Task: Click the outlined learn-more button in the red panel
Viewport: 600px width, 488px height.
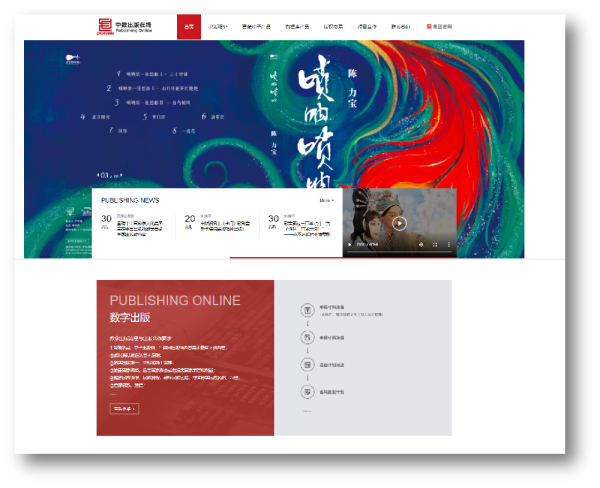Action: [x=124, y=409]
